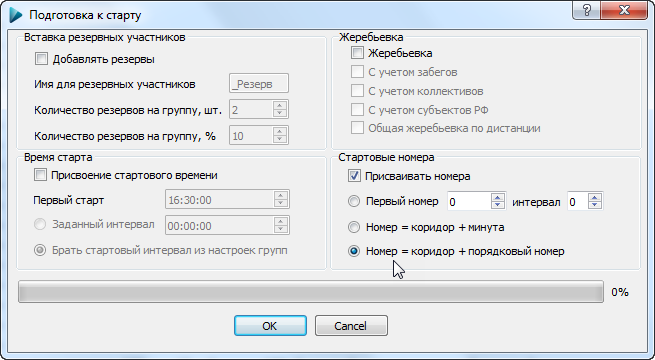Close the Подготовка к старту dialog
Screen dimensions: 655x360
624,10
